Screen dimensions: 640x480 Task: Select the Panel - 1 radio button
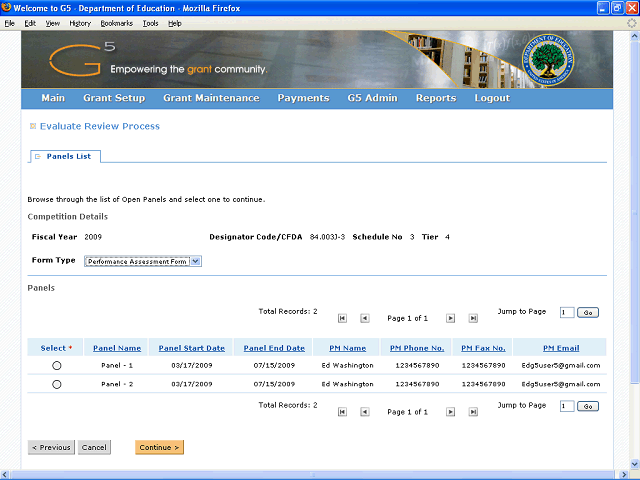point(56,366)
